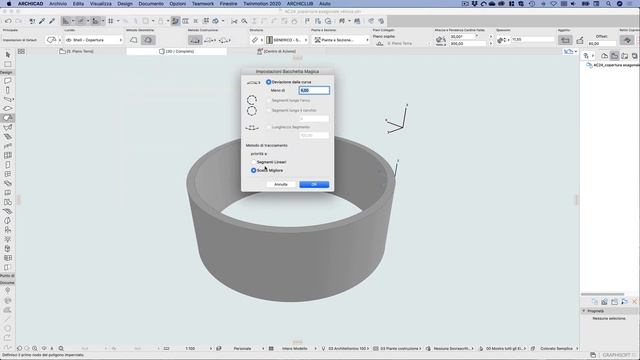This screenshot has width=640, height=360.
Task: Open the 03 Piante costruzione option
Action: [x=400, y=349]
